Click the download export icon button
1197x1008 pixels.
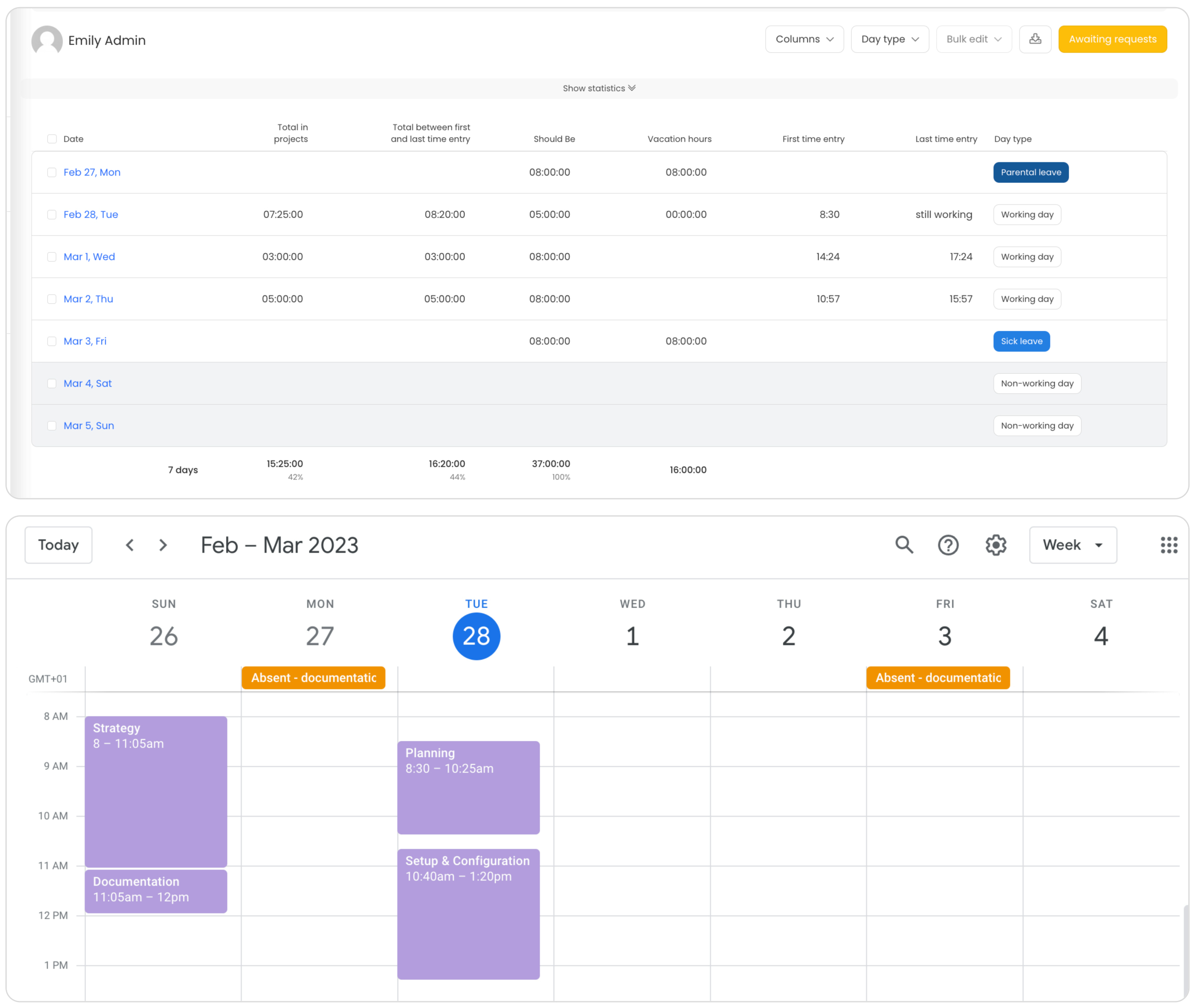[1035, 39]
